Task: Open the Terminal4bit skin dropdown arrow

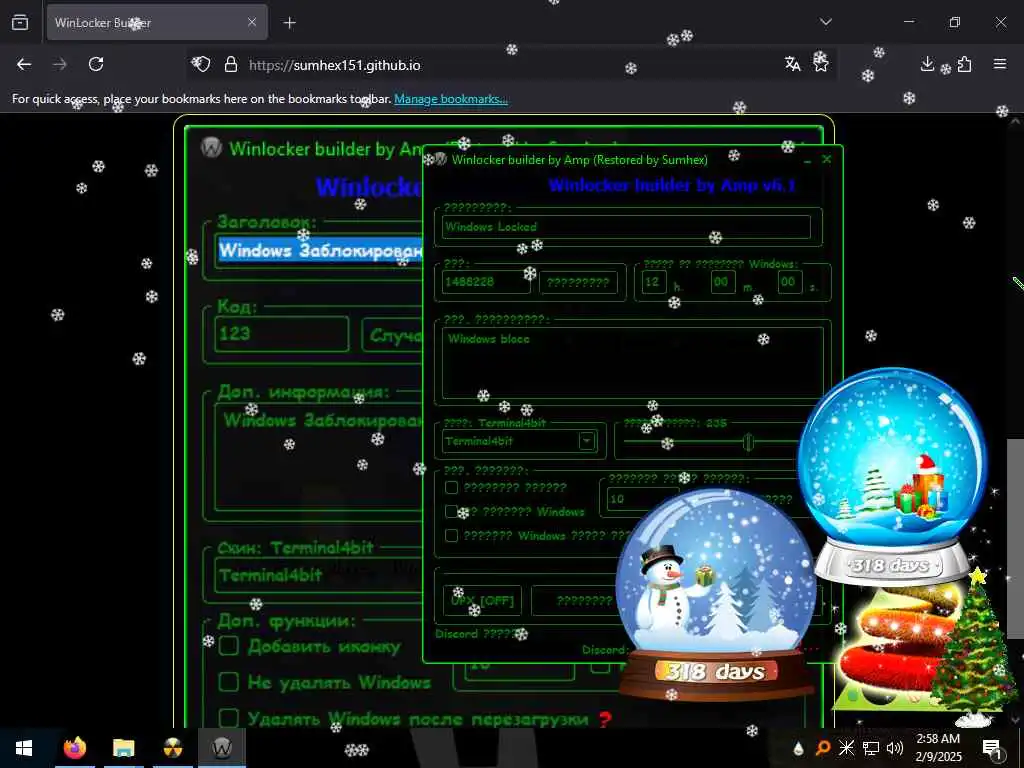Action: (x=586, y=441)
